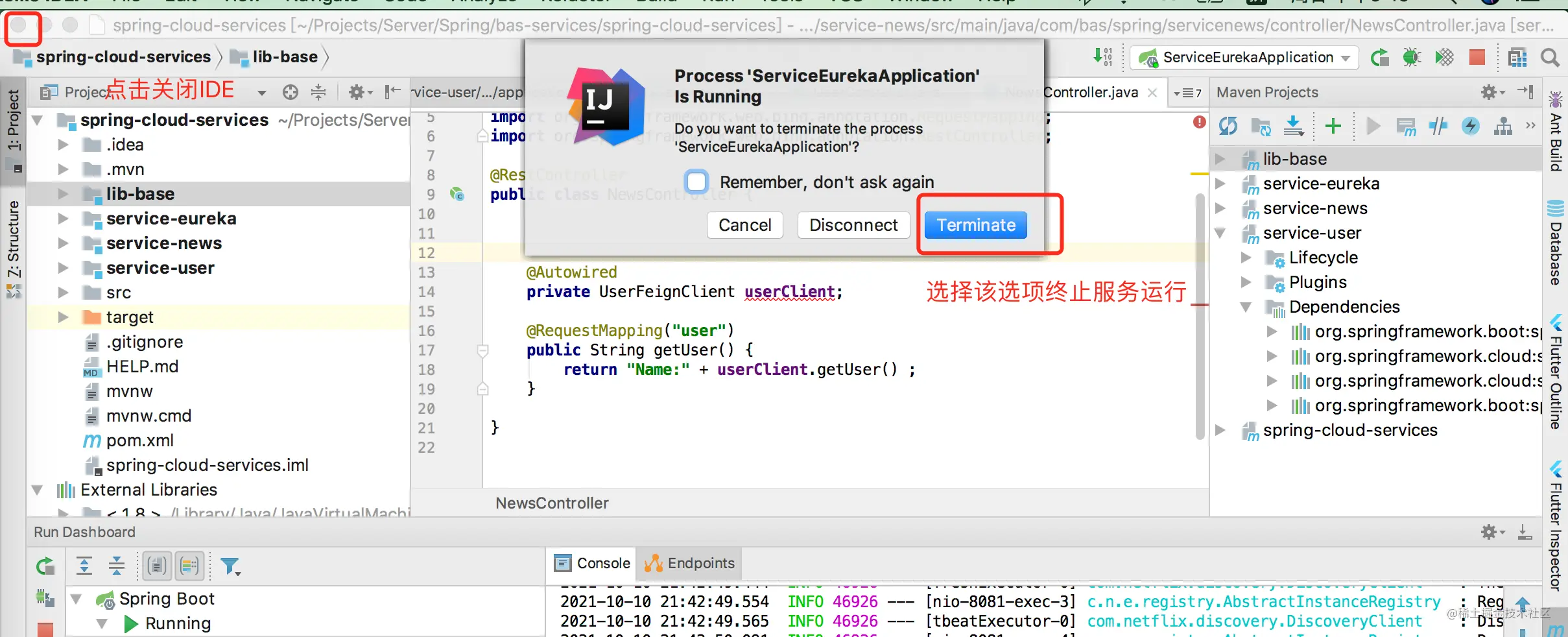Viewport: 1568px width, 637px height.
Task: Click the Build project icon in toolbar
Action: (1103, 56)
